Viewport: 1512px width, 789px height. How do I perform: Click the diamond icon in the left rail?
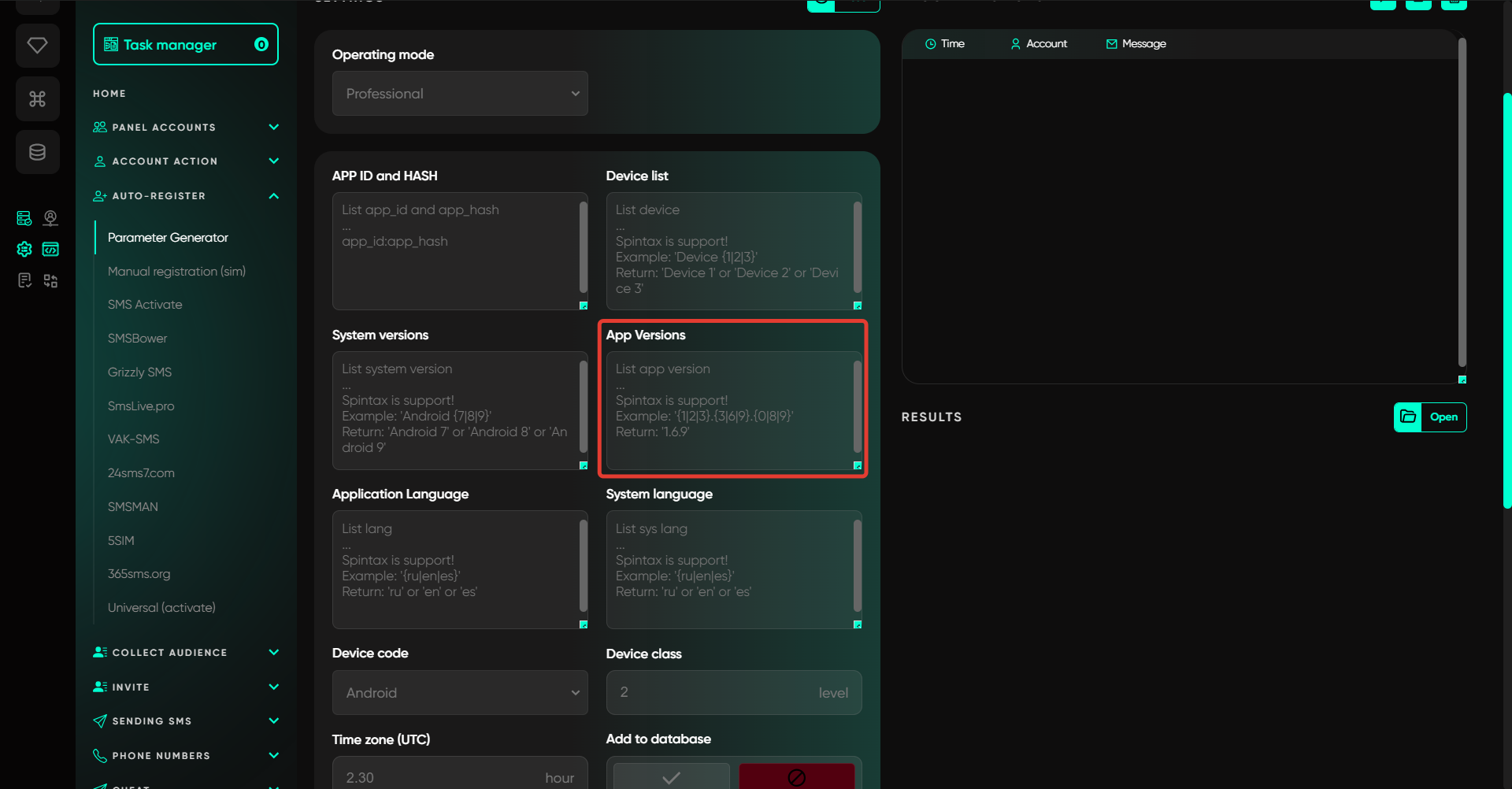point(37,46)
